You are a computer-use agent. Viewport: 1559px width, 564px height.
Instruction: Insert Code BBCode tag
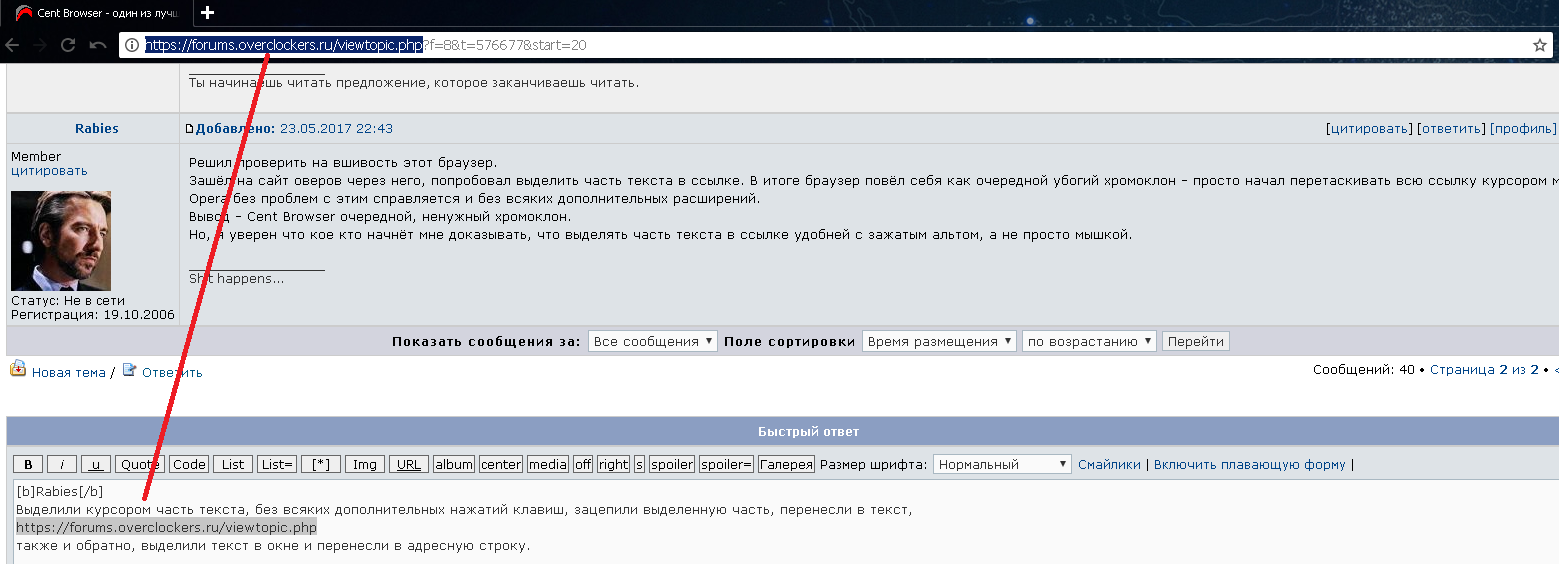tap(189, 464)
